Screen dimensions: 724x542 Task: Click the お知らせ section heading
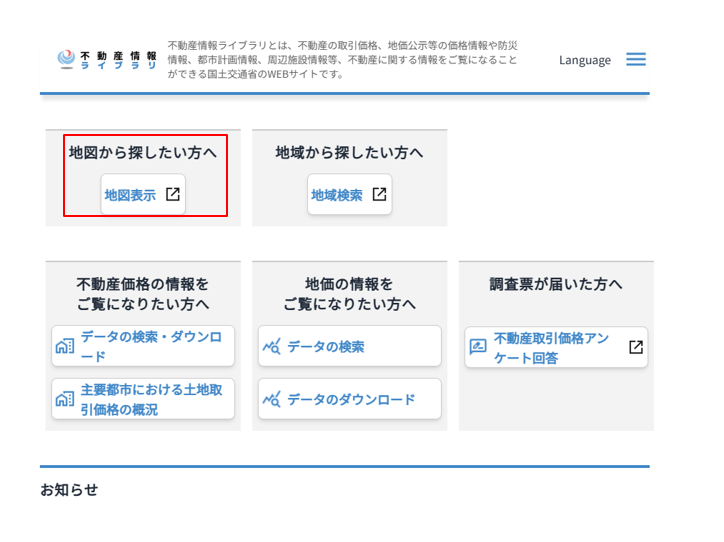click(69, 489)
